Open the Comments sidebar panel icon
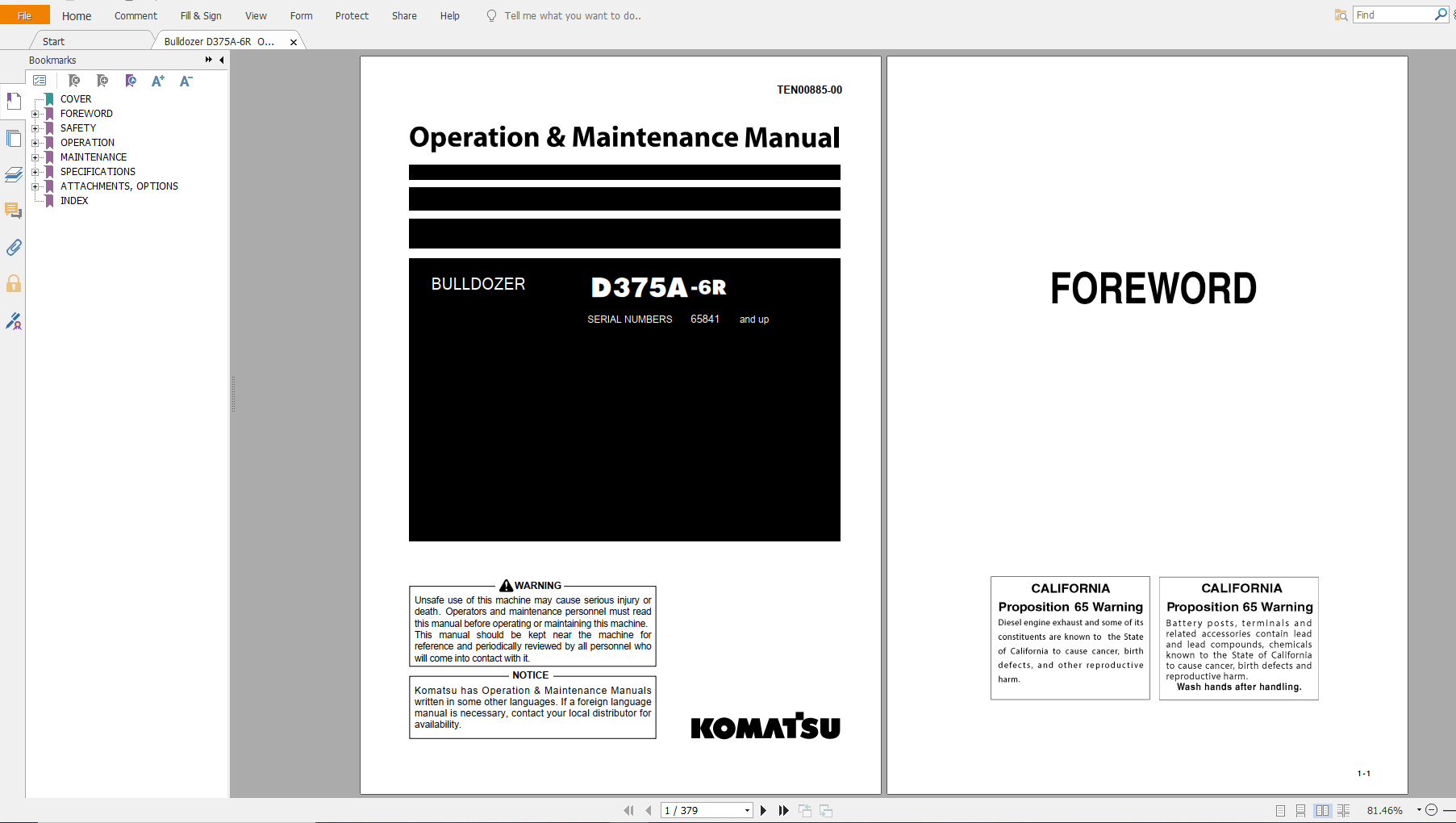This screenshot has width=1456, height=823. coord(14,211)
